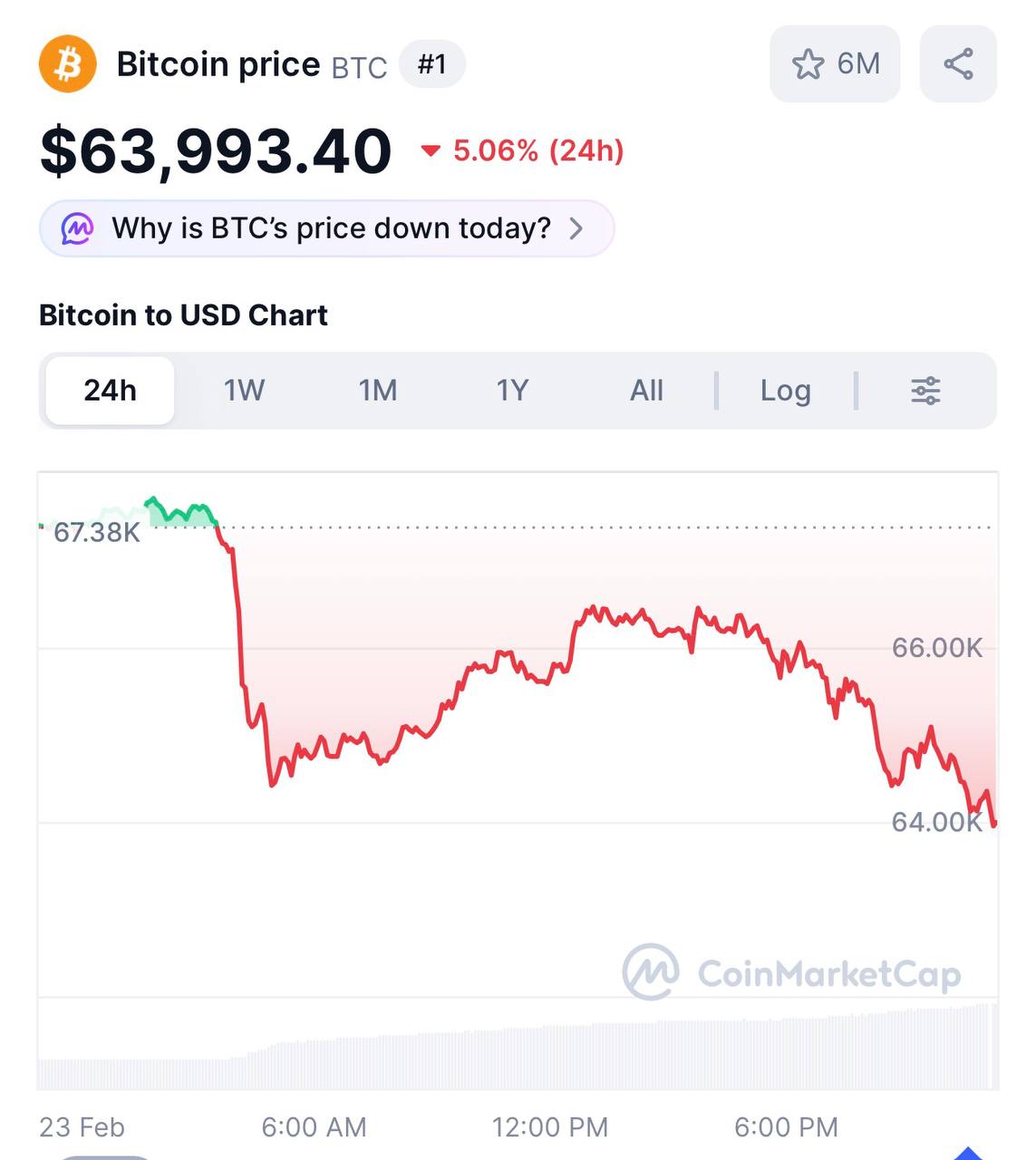The height and width of the screenshot is (1160, 1036).
Task: Click the 67.38K opening price label
Action: [97, 532]
